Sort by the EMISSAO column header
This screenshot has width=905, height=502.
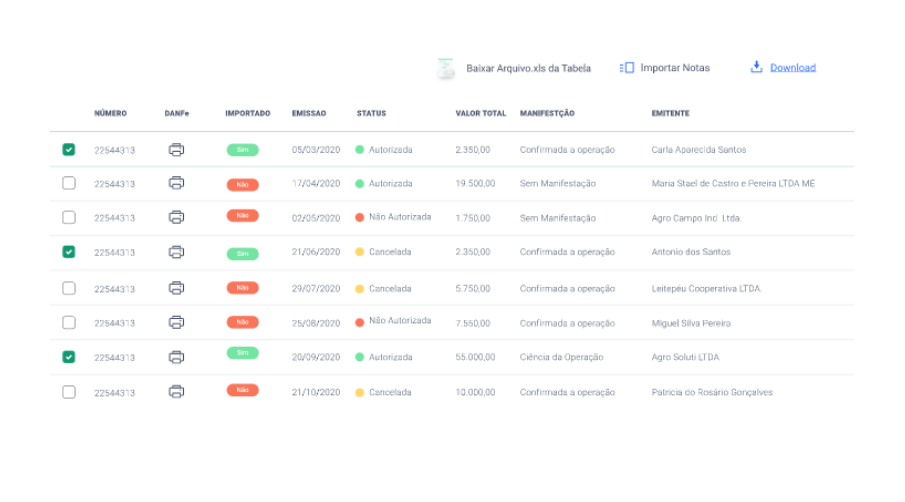pyautogui.click(x=309, y=114)
